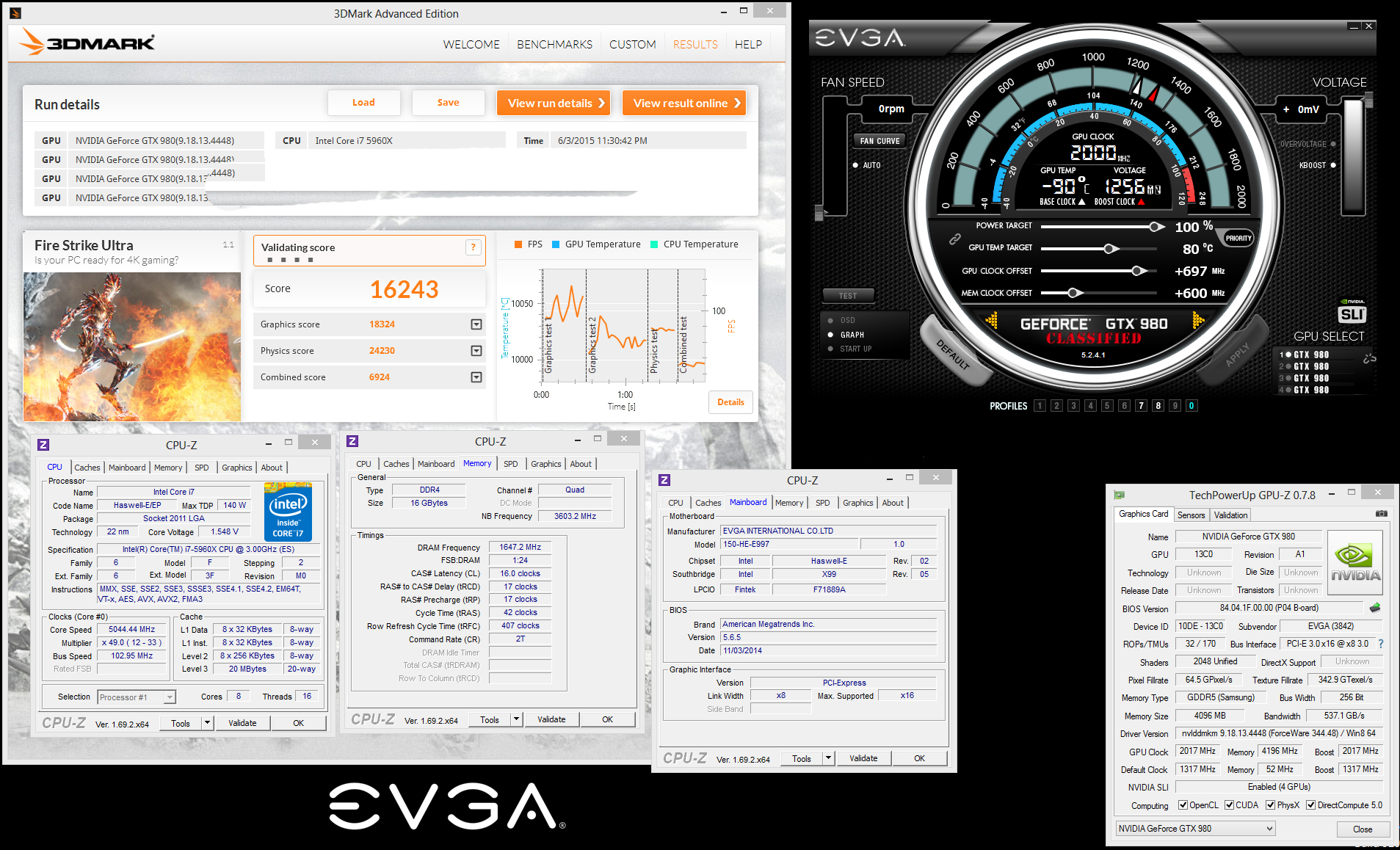The image size is (1400, 850).
Task: Click the Intel Core i7 logo in CPU-Z
Action: tap(288, 512)
